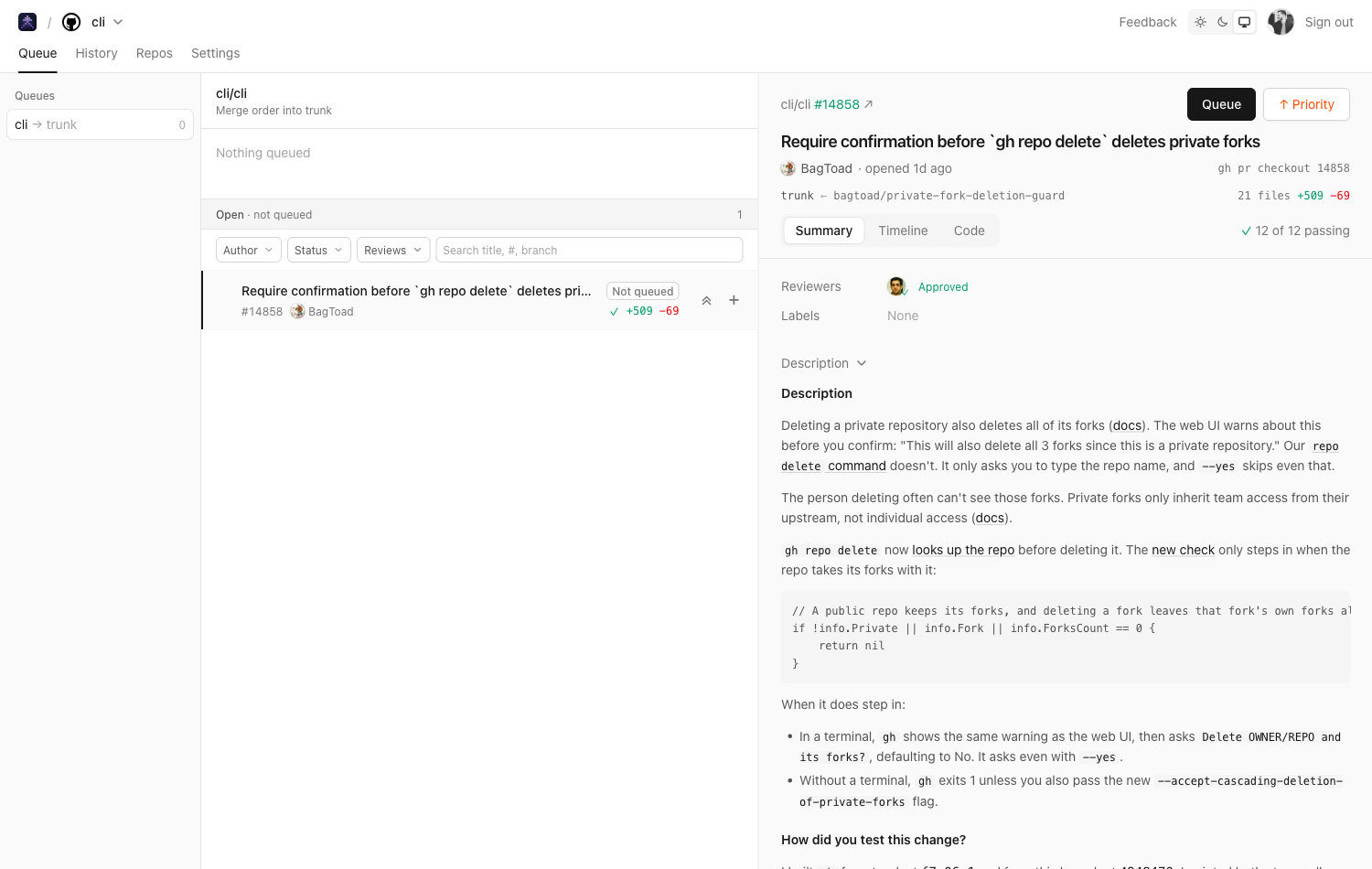1372x869 pixels.
Task: Click the bagtoad/private-fork-deletion-guard branch name
Action: click(x=949, y=196)
